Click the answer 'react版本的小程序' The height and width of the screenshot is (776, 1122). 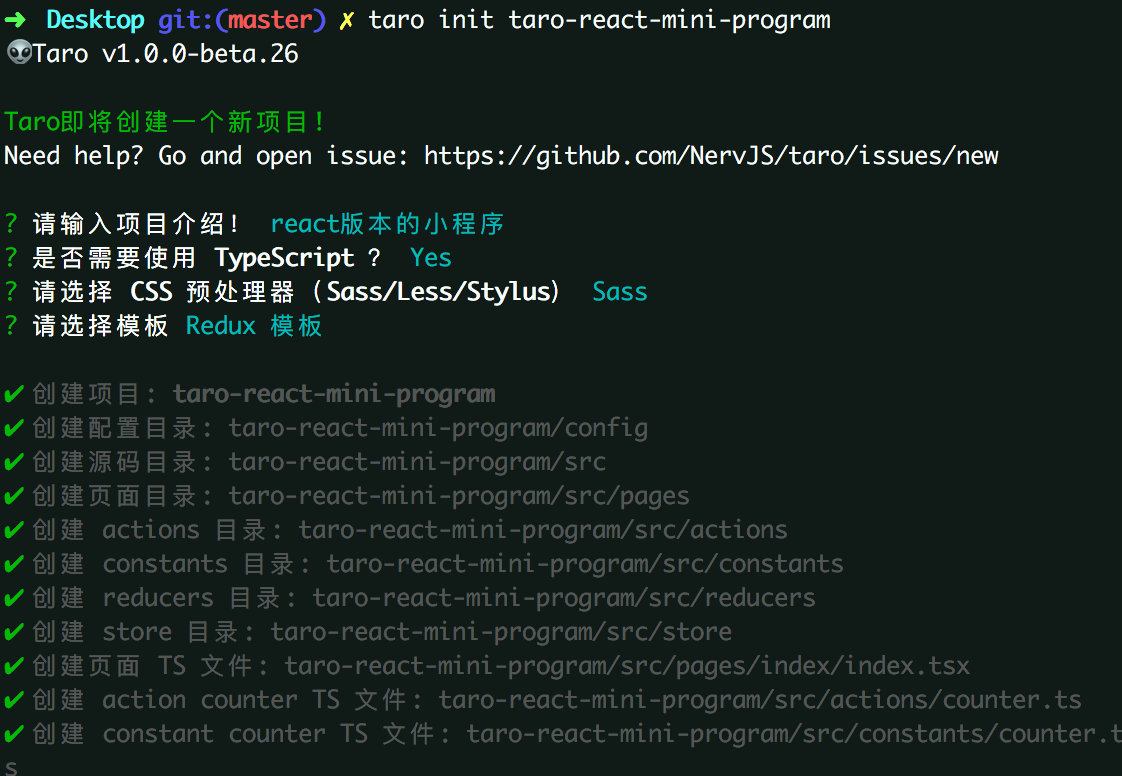pyautogui.click(x=387, y=224)
